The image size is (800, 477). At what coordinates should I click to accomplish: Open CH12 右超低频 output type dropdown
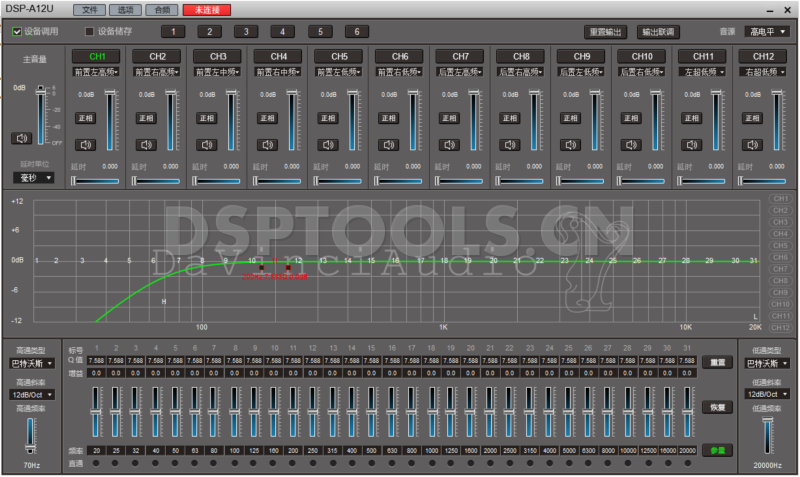(763, 72)
